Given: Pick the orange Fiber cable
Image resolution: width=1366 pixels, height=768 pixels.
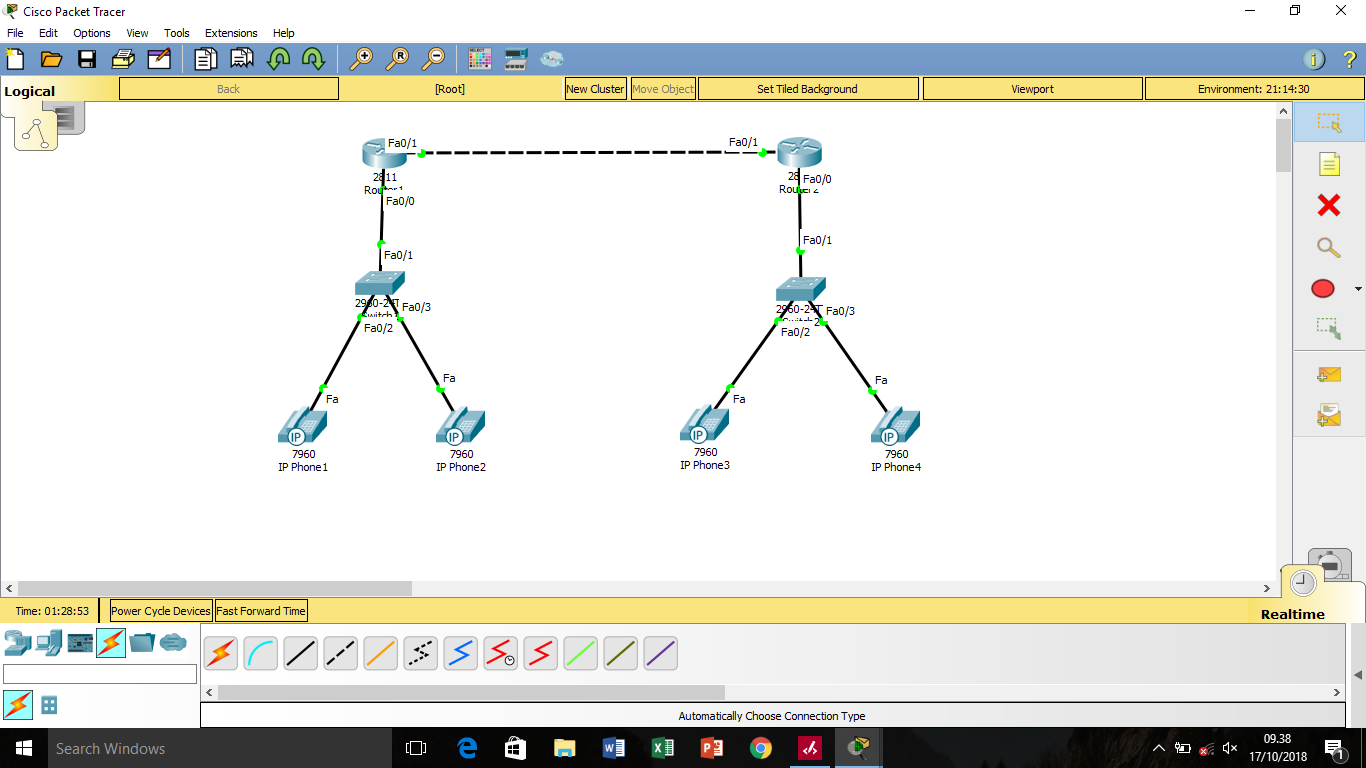Looking at the screenshot, I should (x=381, y=654).
